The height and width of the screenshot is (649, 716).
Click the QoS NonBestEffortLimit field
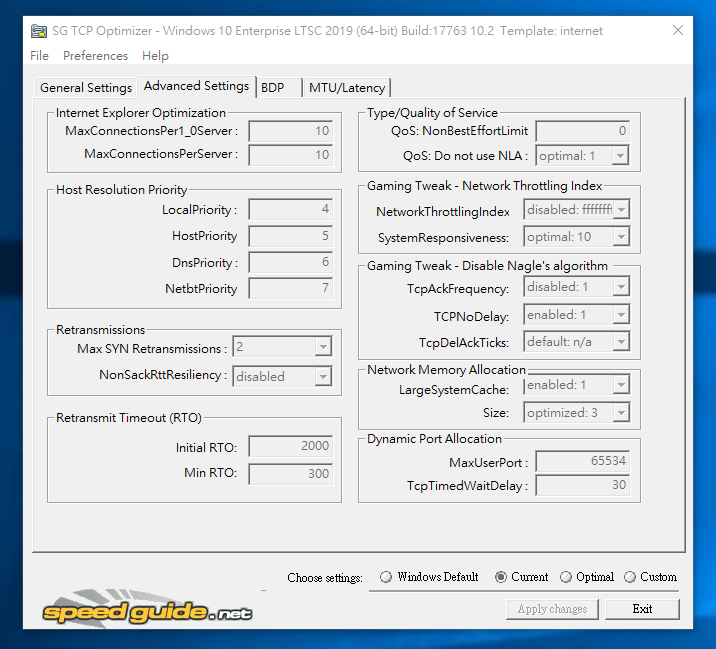tap(583, 131)
